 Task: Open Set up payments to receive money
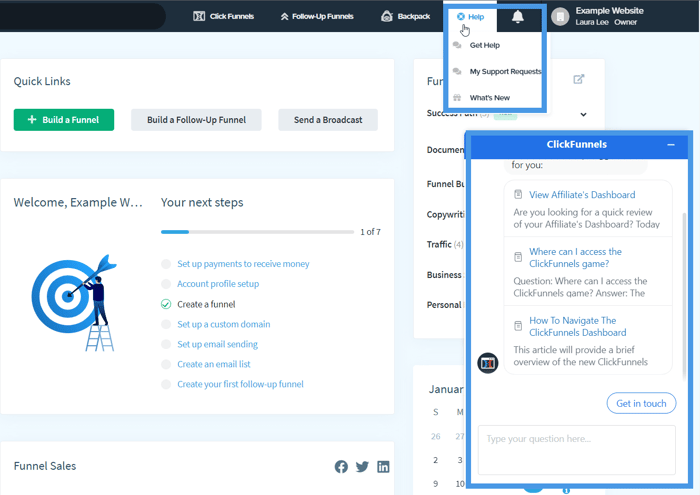[x=243, y=264]
